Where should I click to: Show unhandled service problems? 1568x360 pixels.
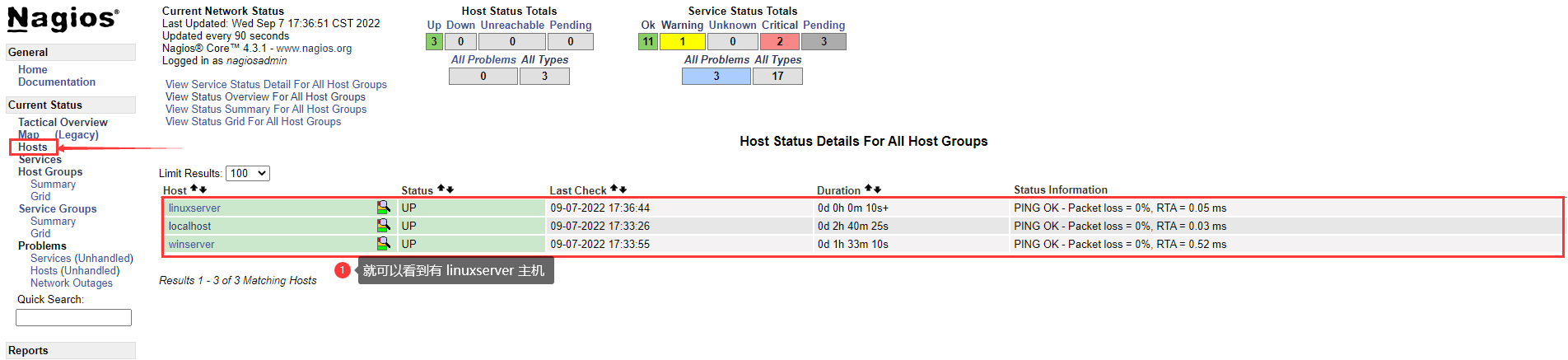tap(82, 258)
